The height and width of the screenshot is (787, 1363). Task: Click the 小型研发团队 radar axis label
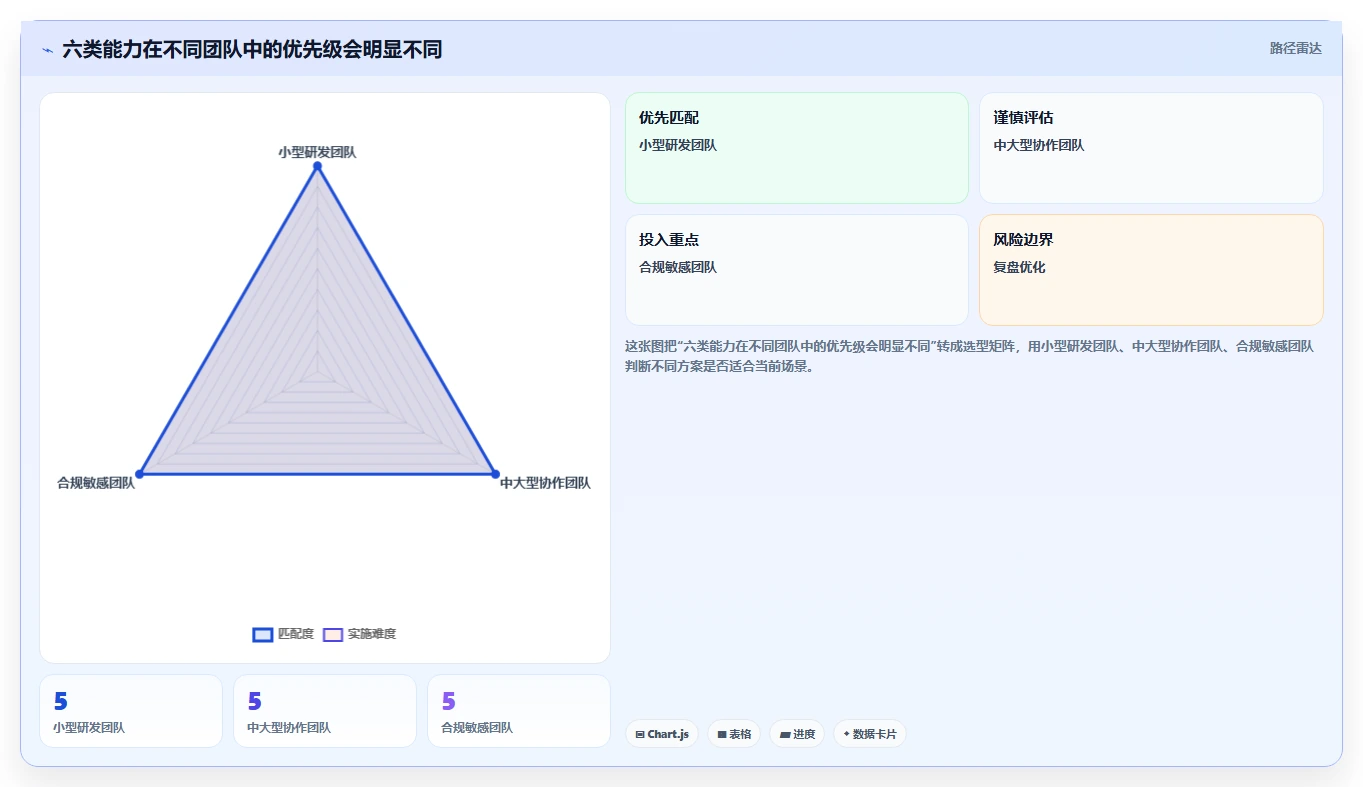[317, 152]
